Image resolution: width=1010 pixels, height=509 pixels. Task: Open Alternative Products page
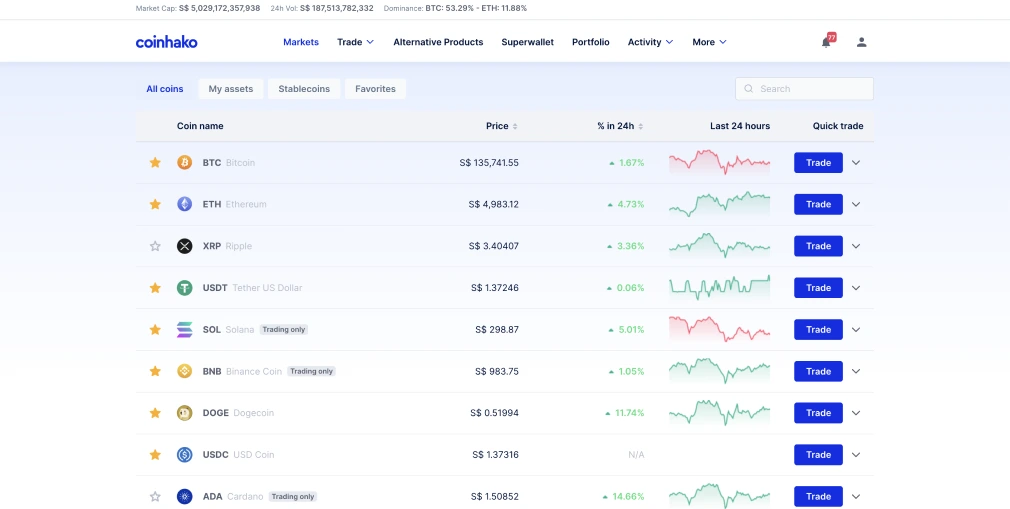tap(438, 42)
